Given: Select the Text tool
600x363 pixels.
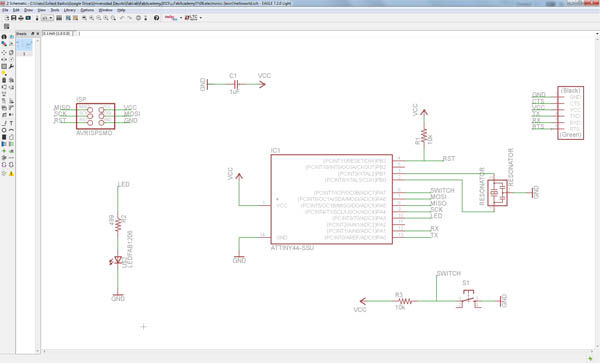Looking at the screenshot, I should pyautogui.click(x=11, y=123).
